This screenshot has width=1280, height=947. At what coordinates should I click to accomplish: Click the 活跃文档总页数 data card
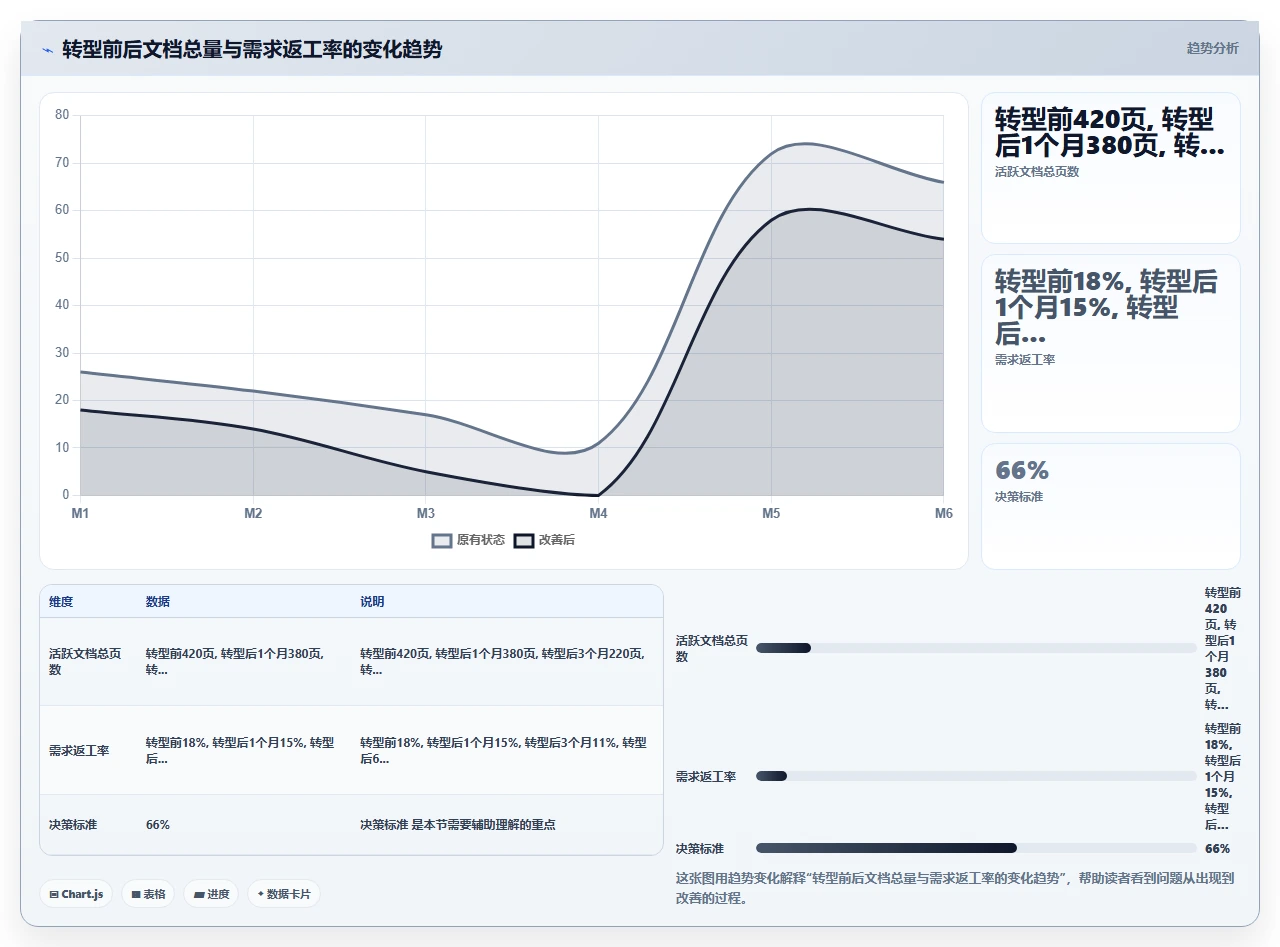click(1111, 168)
